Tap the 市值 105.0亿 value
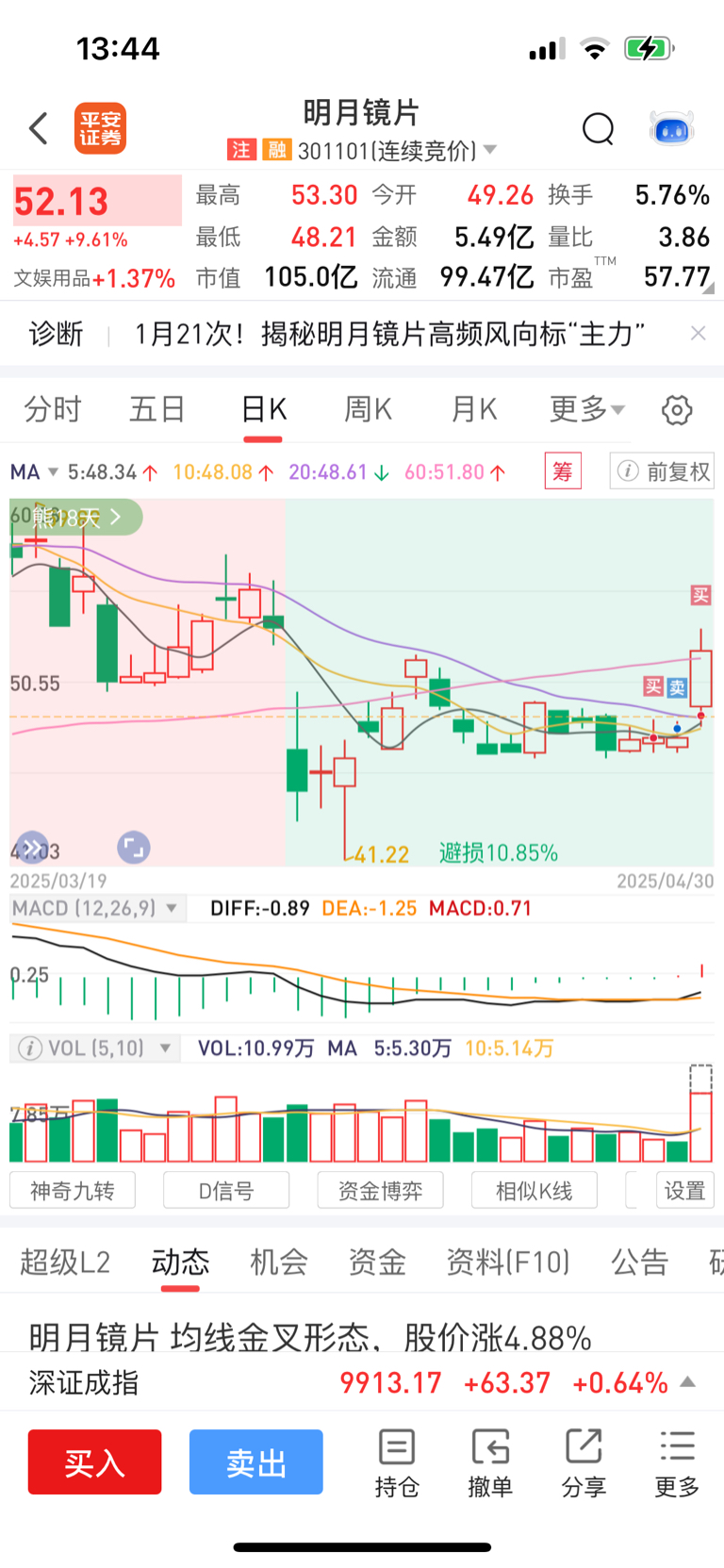Screen dimensions: 724x1568 311,277
